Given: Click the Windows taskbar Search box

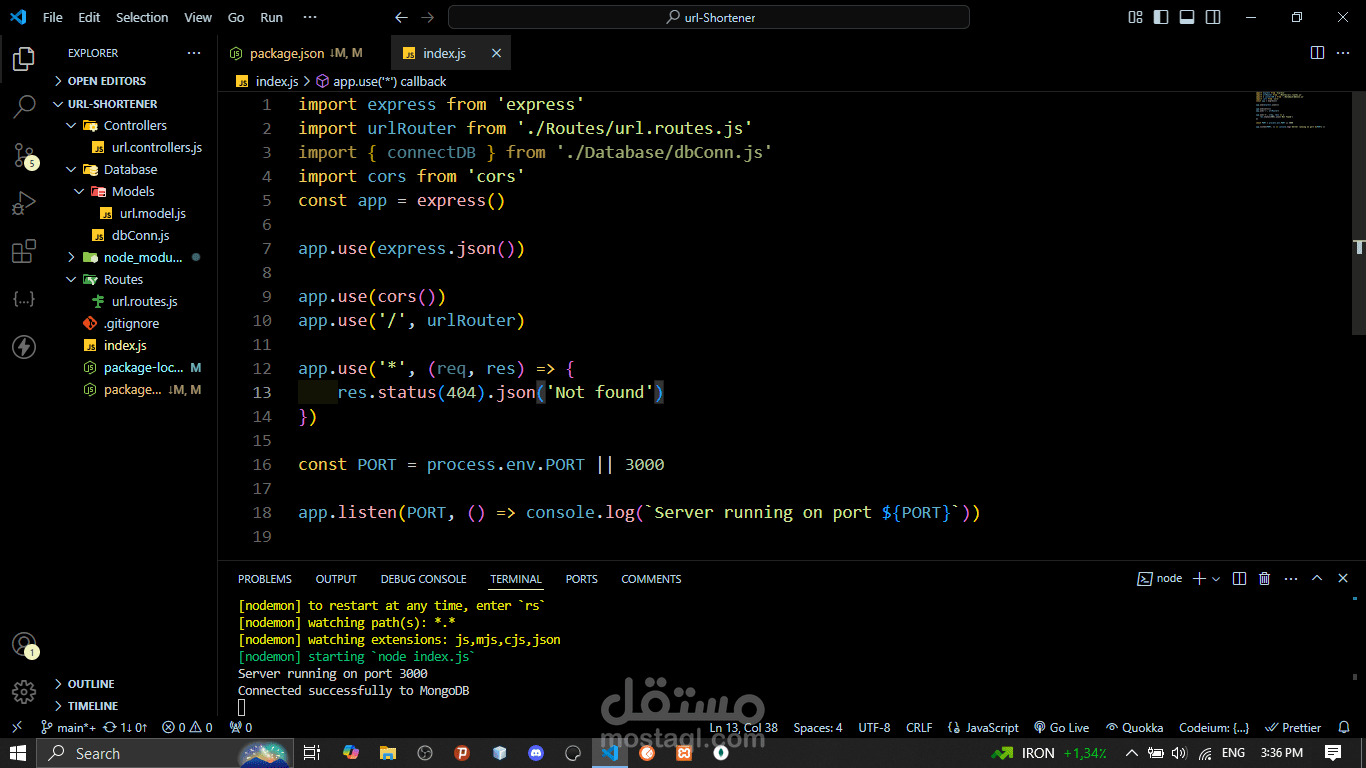Looking at the screenshot, I should click(x=164, y=753).
